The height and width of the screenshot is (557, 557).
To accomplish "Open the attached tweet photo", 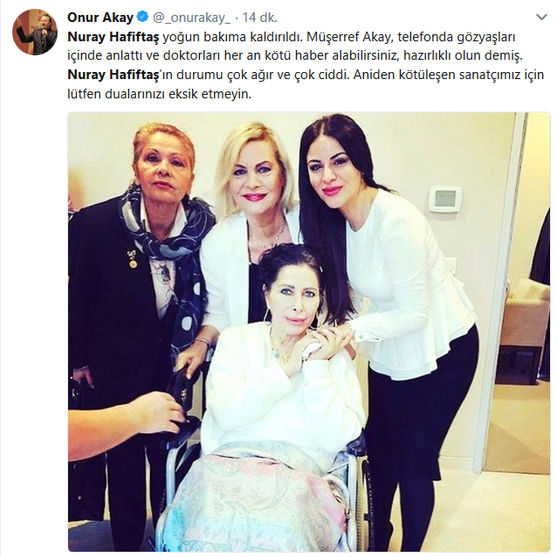I will click(309, 331).
